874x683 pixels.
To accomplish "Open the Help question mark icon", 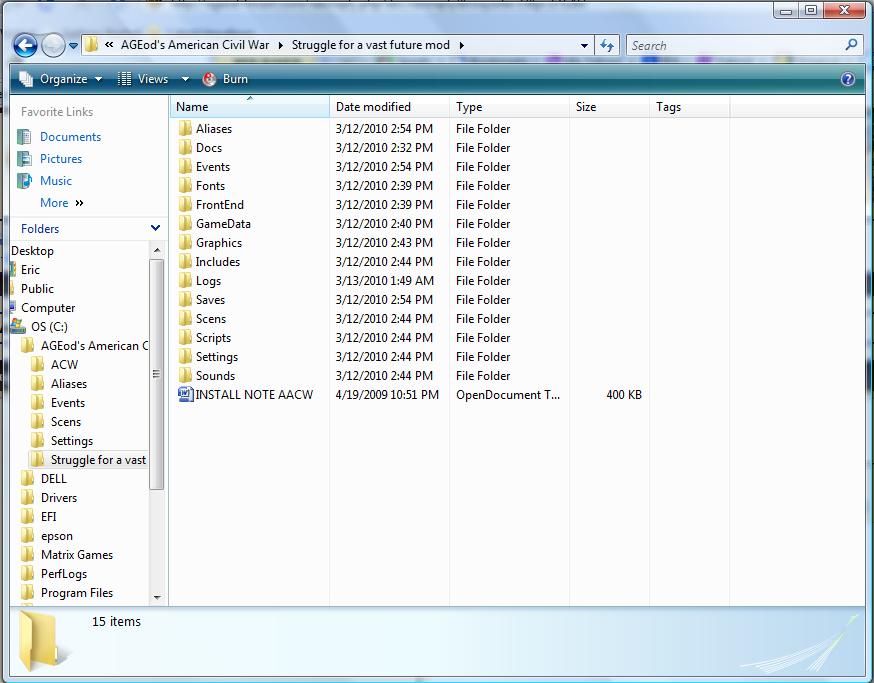I will (848, 79).
